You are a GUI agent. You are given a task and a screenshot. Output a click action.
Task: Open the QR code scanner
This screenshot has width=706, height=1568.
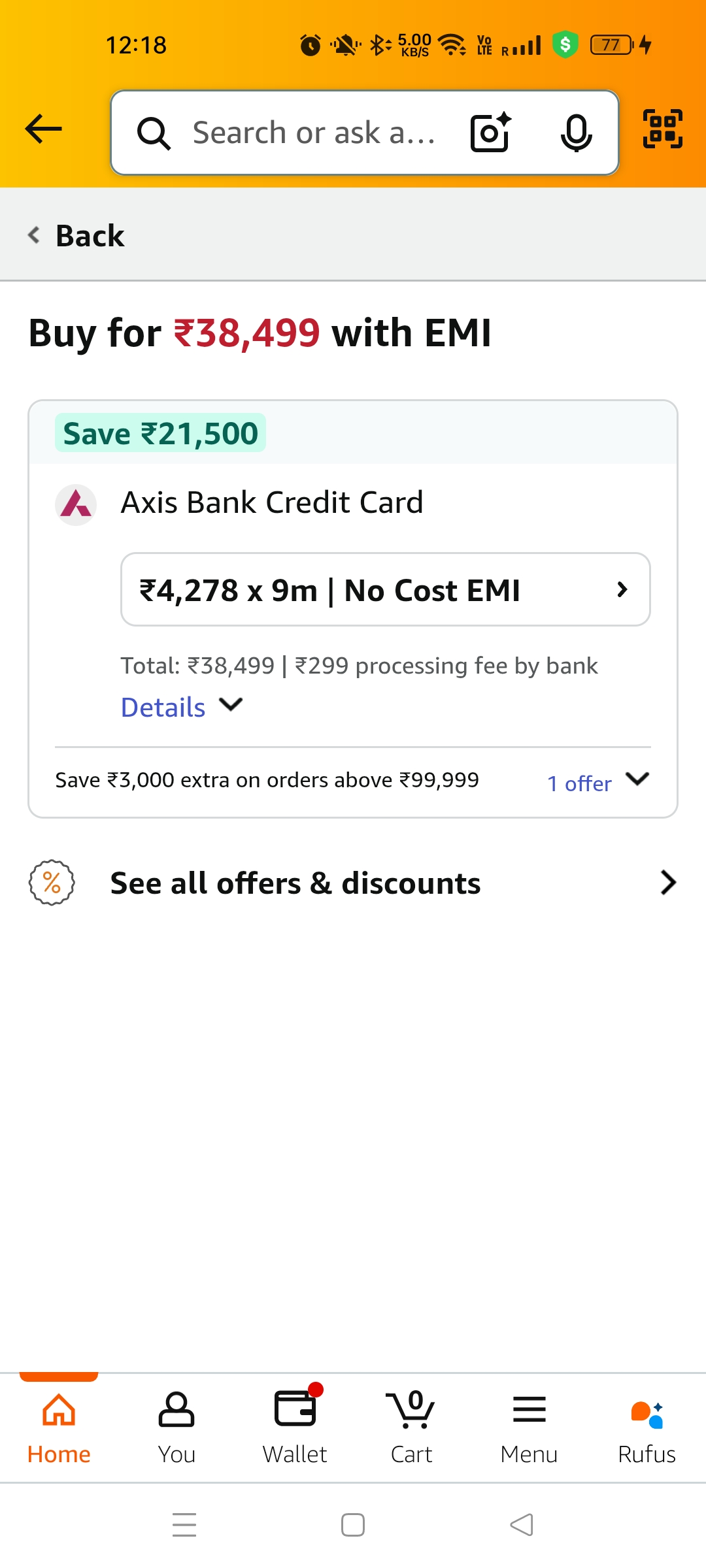pos(662,129)
